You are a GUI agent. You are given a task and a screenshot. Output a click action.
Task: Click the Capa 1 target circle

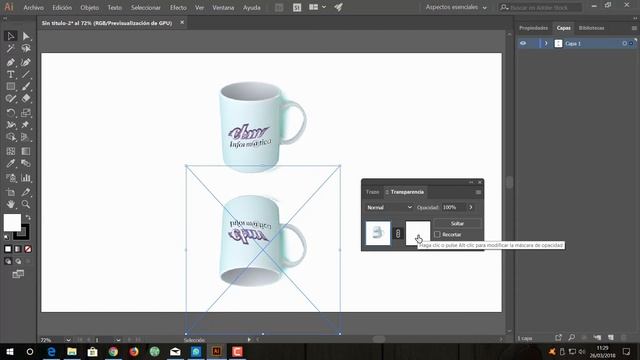coord(624,43)
